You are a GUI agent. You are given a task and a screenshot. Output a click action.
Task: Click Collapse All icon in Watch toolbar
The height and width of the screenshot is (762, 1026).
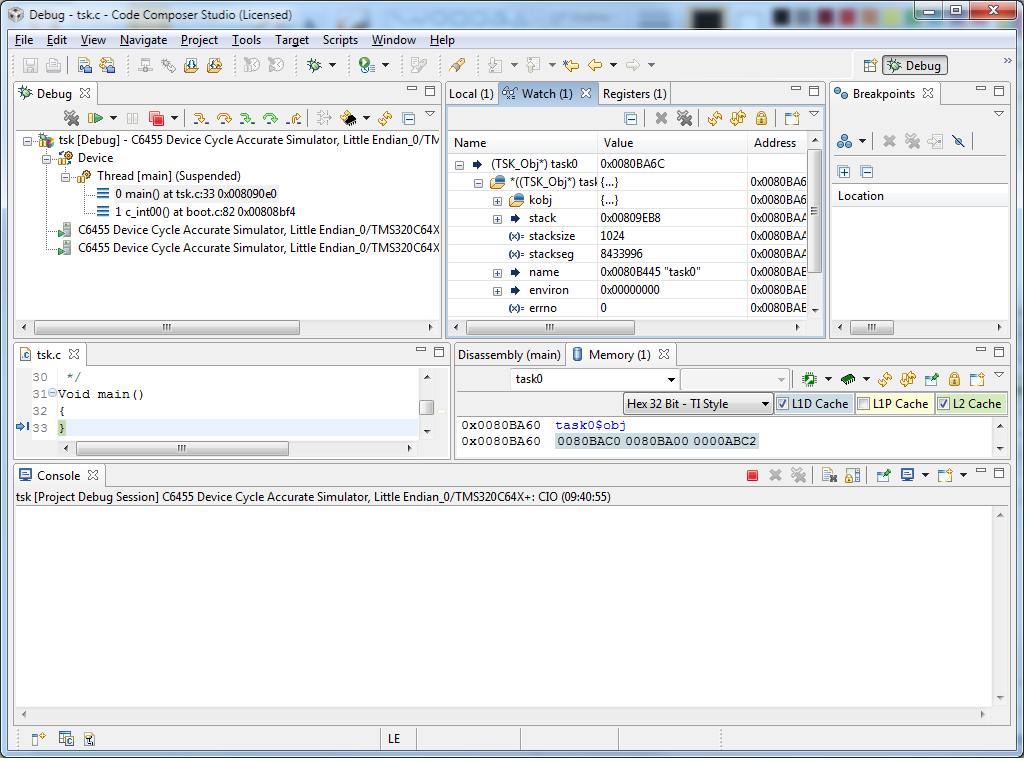[631, 118]
